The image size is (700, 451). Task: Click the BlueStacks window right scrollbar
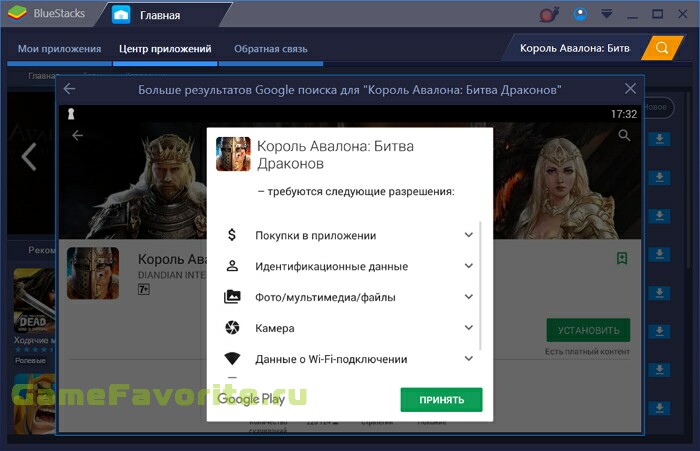pyautogui.click(x=690, y=179)
